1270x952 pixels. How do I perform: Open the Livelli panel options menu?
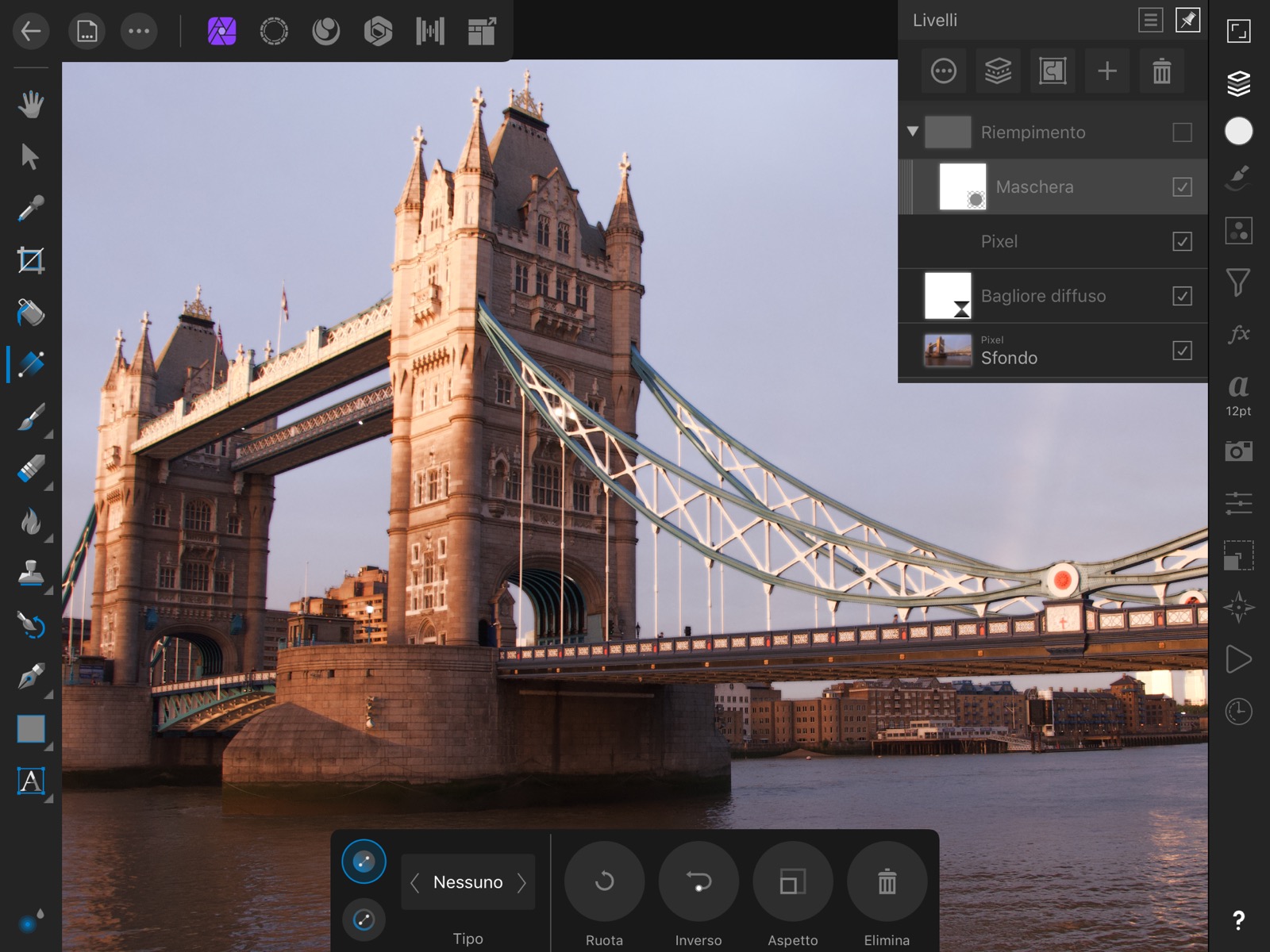pyautogui.click(x=1150, y=21)
